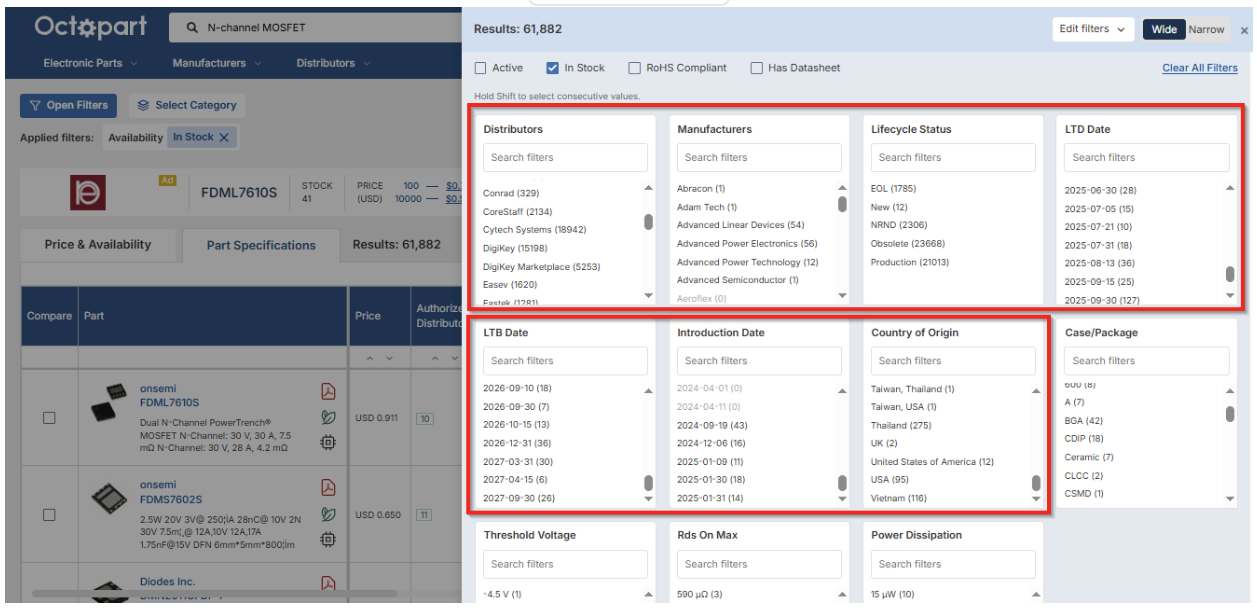This screenshot has width=1257, height=610.
Task: Switch to the Price & Availability tab
Action: click(x=98, y=245)
